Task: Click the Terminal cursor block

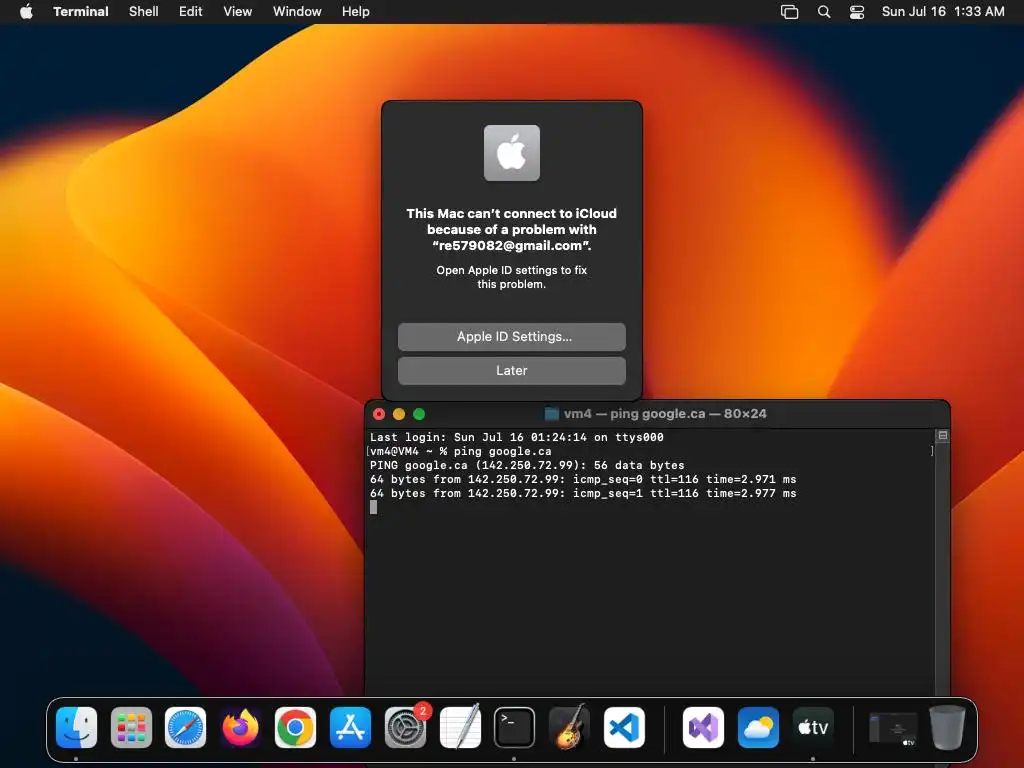Action: [x=374, y=507]
